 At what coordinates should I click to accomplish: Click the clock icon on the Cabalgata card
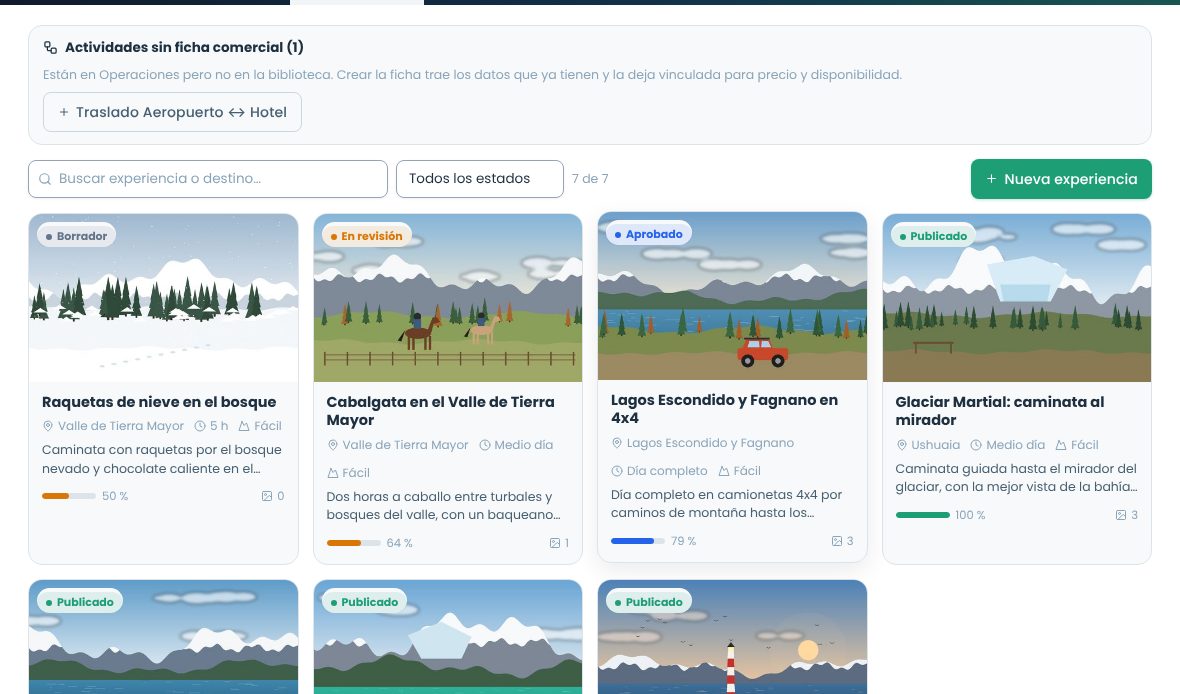click(x=485, y=445)
